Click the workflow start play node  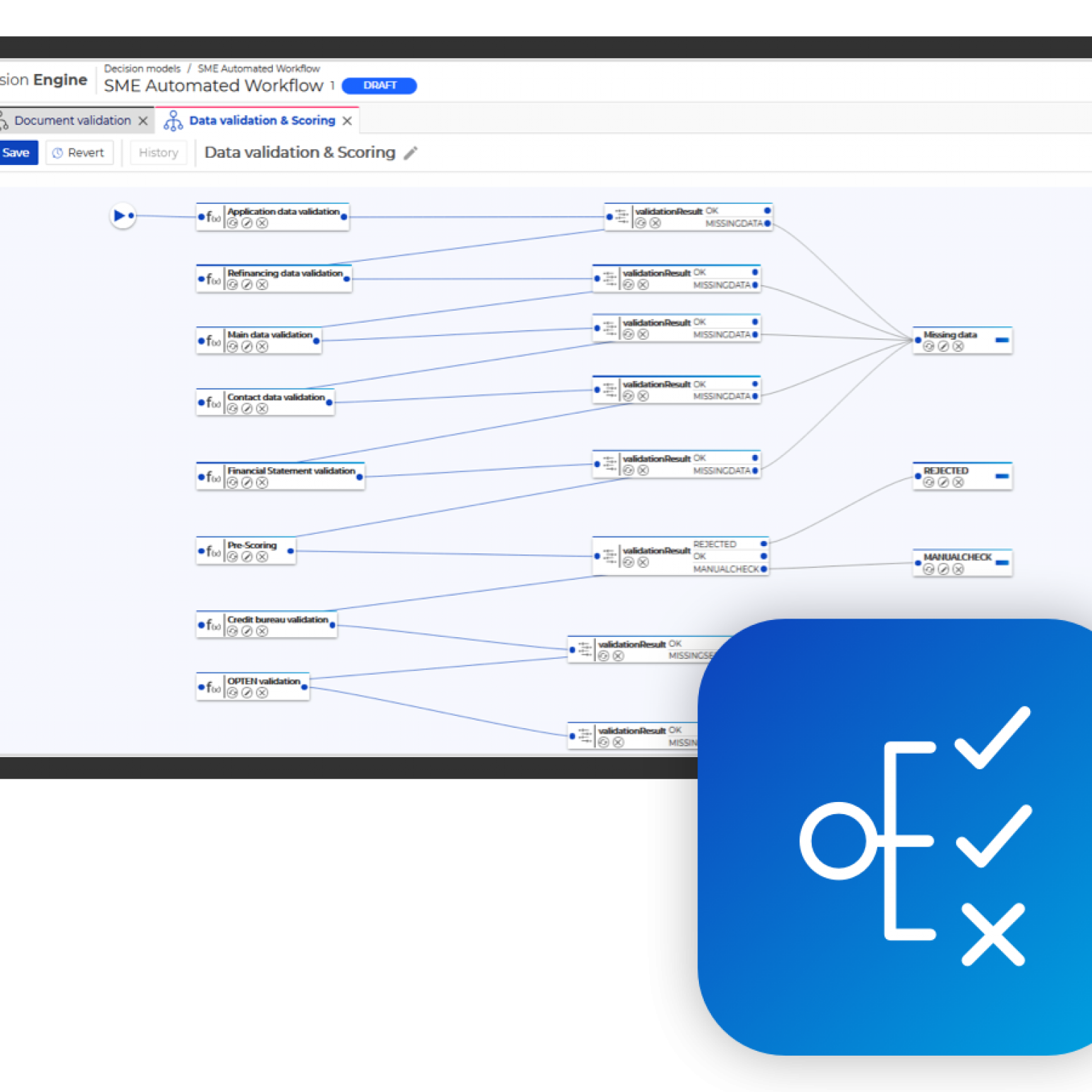click(120, 215)
